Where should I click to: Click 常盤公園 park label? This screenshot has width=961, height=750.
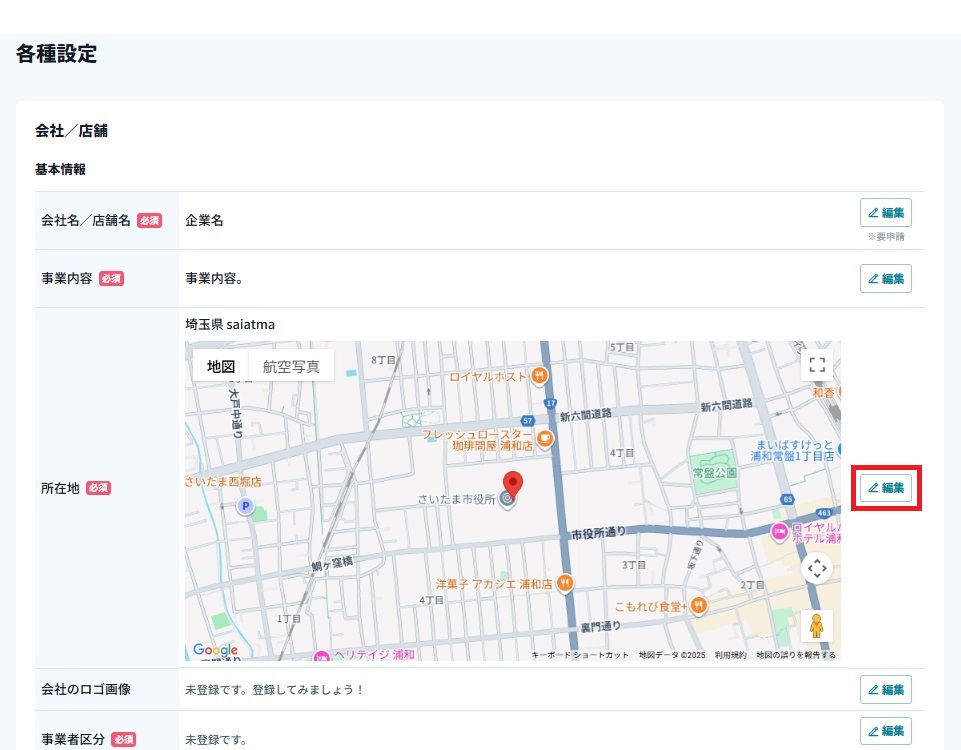pos(715,473)
